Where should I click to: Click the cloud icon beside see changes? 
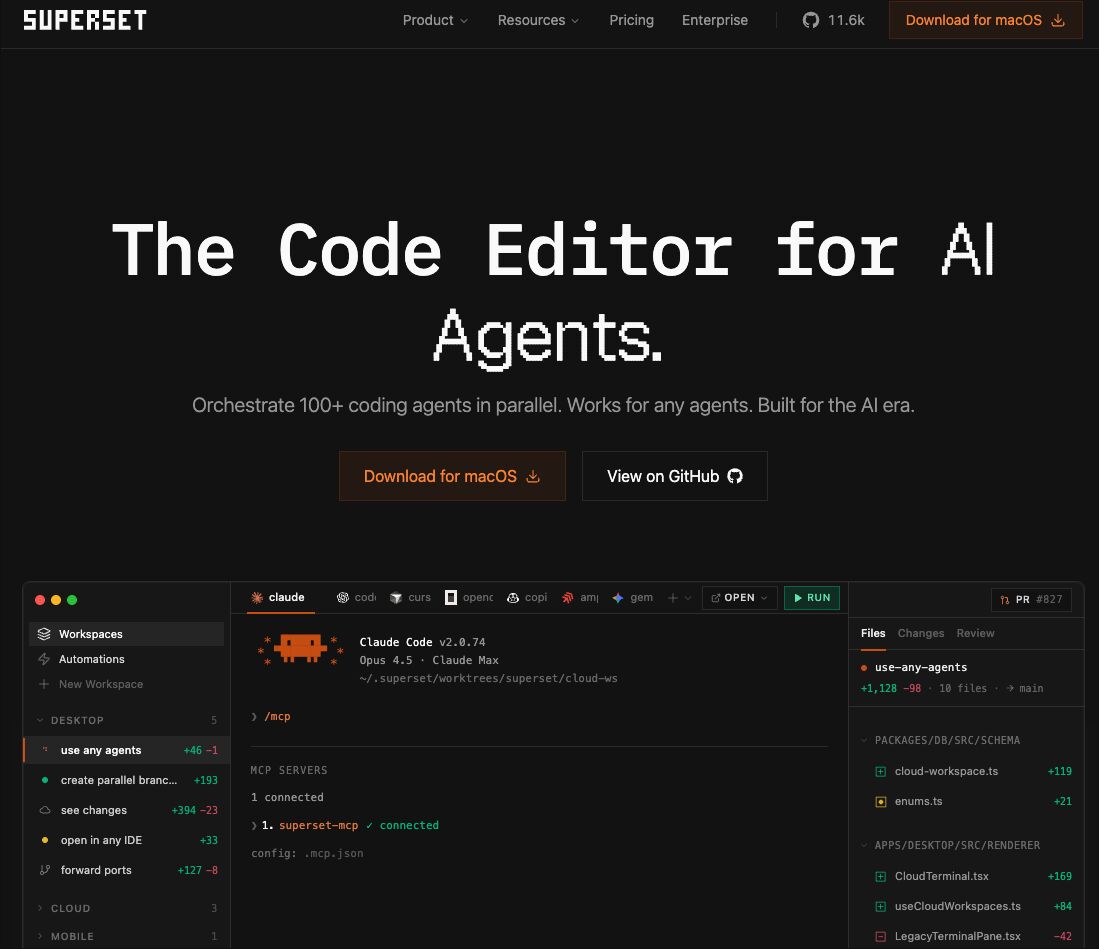click(x=45, y=810)
